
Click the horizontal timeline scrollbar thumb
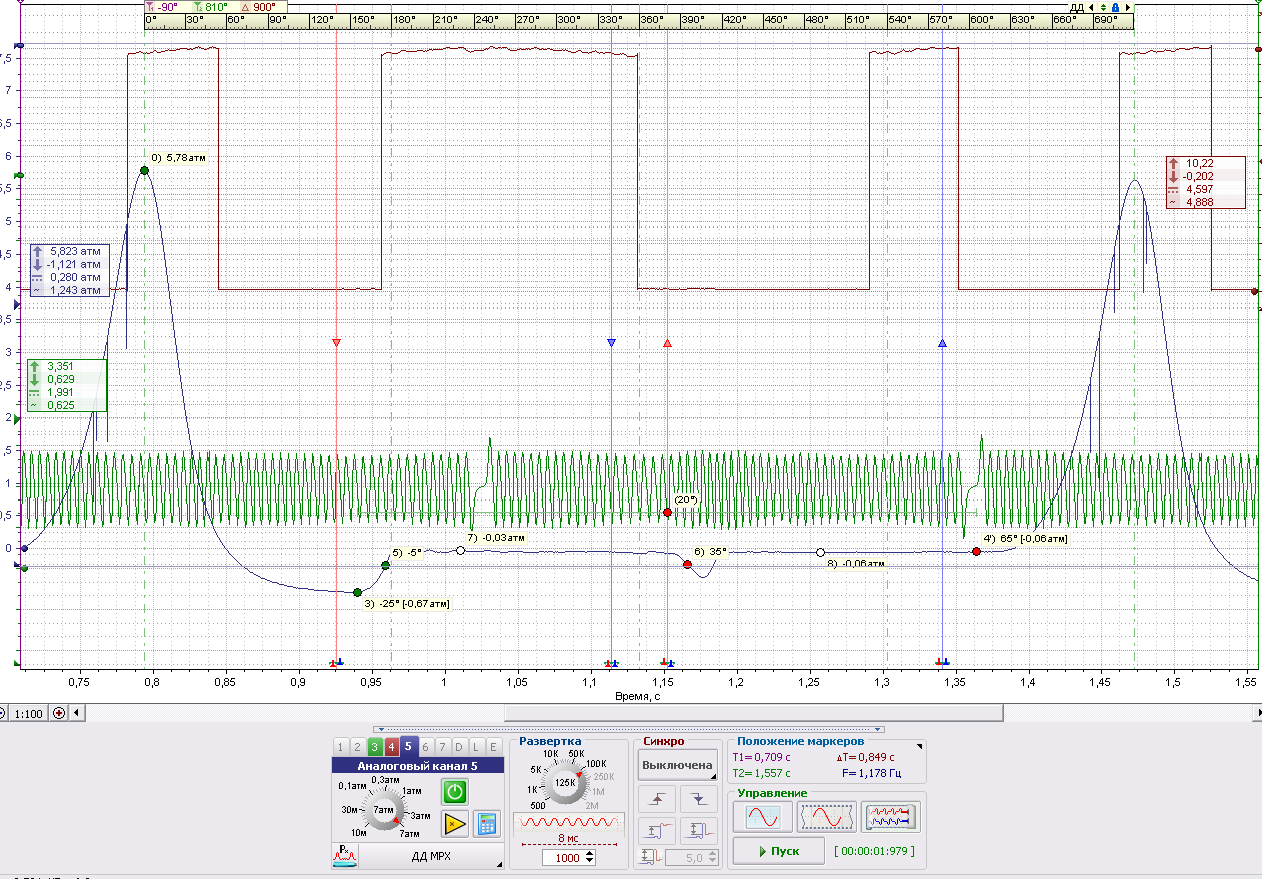tap(754, 713)
